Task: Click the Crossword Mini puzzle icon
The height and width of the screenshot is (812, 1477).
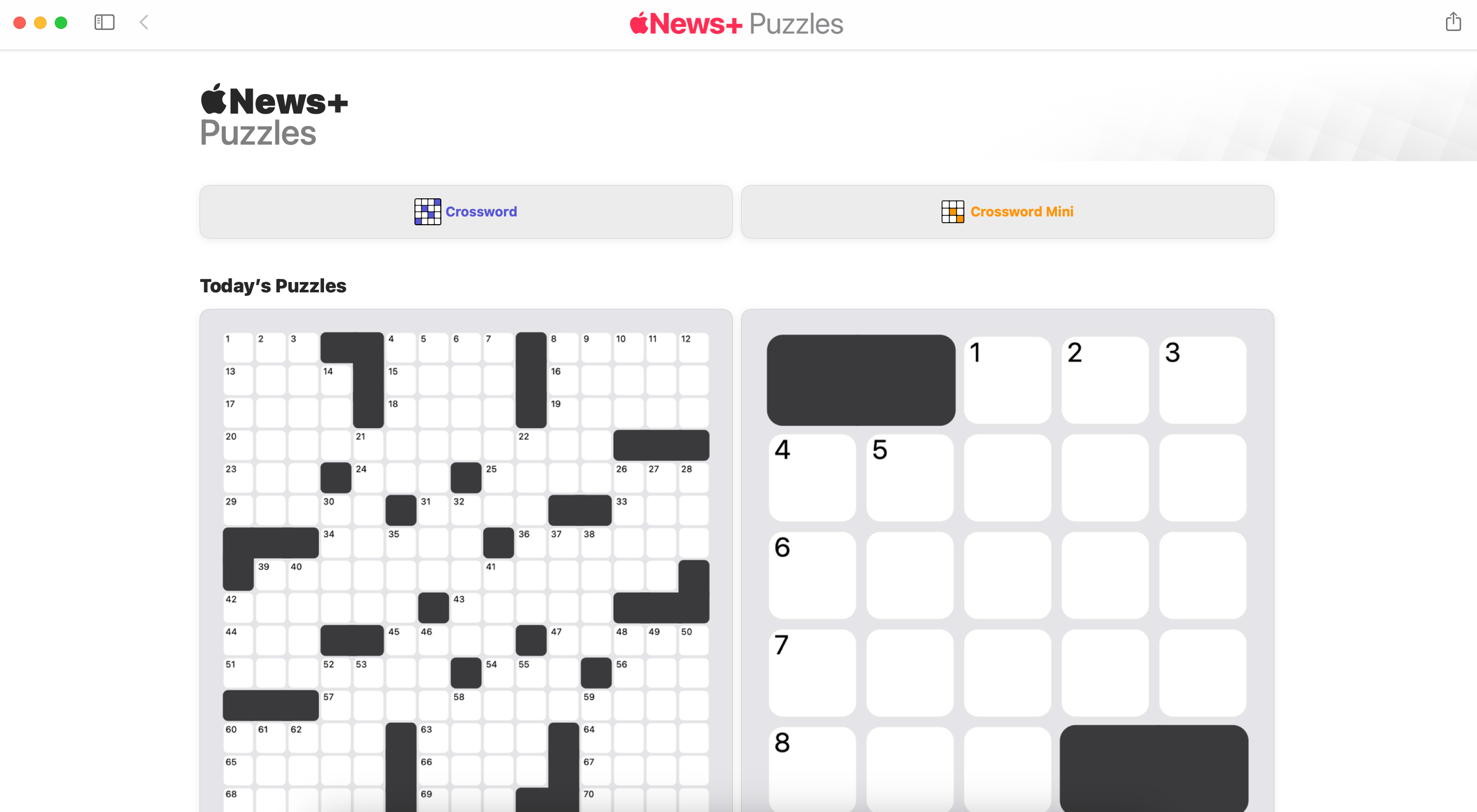Action: (952, 211)
